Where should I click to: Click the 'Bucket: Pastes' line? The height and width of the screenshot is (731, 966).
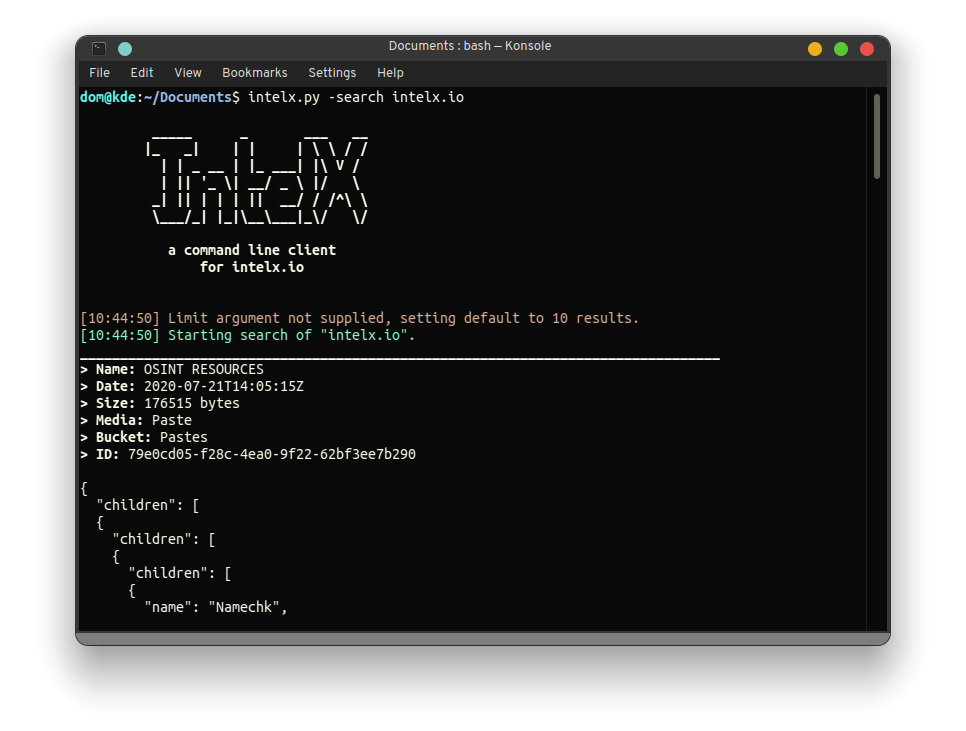(x=144, y=437)
